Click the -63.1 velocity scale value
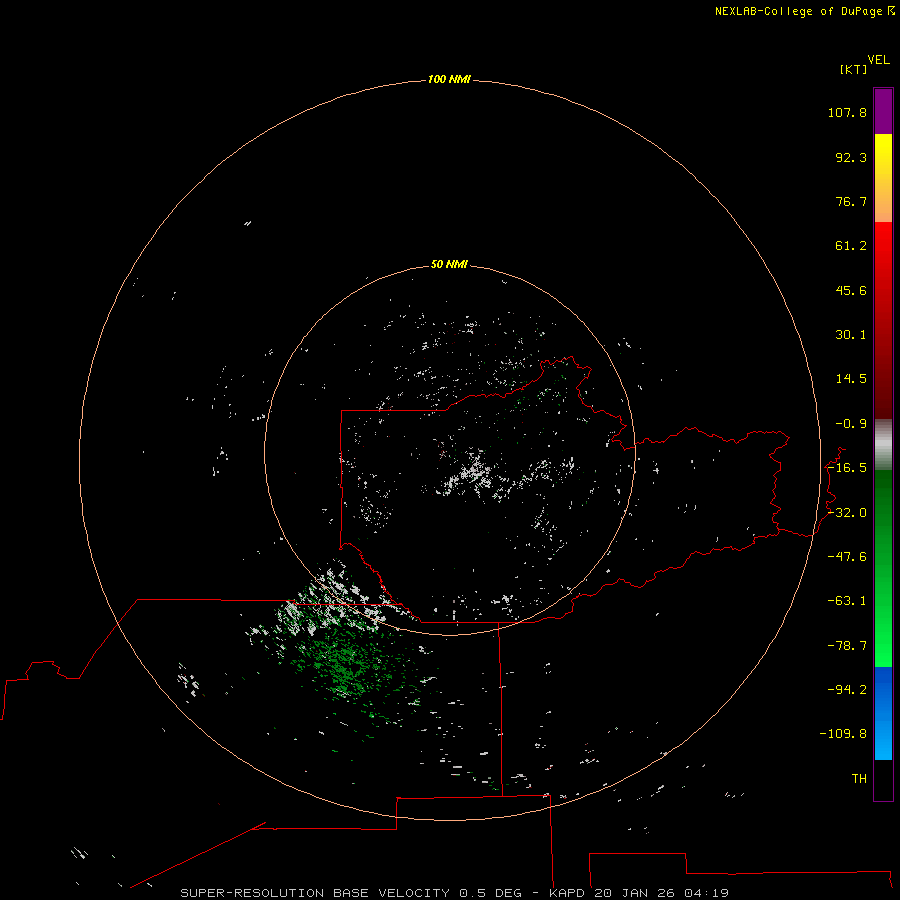 coord(847,601)
